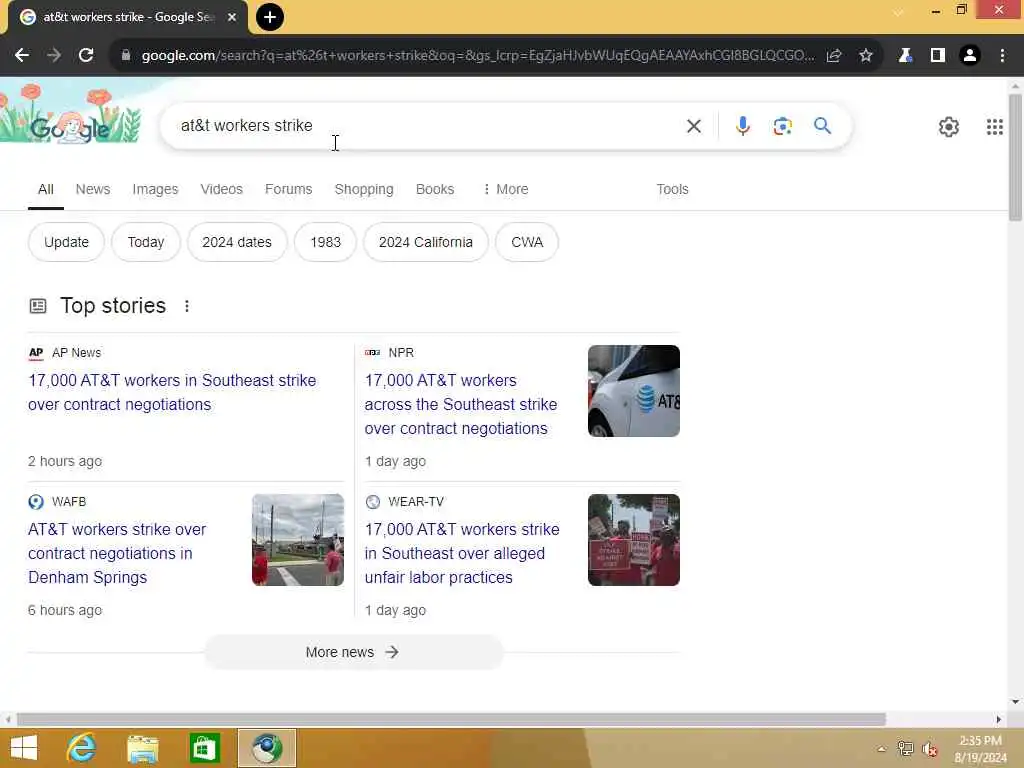The image size is (1024, 768).
Task: Switch to the Forums tab
Action: pyautogui.click(x=289, y=189)
